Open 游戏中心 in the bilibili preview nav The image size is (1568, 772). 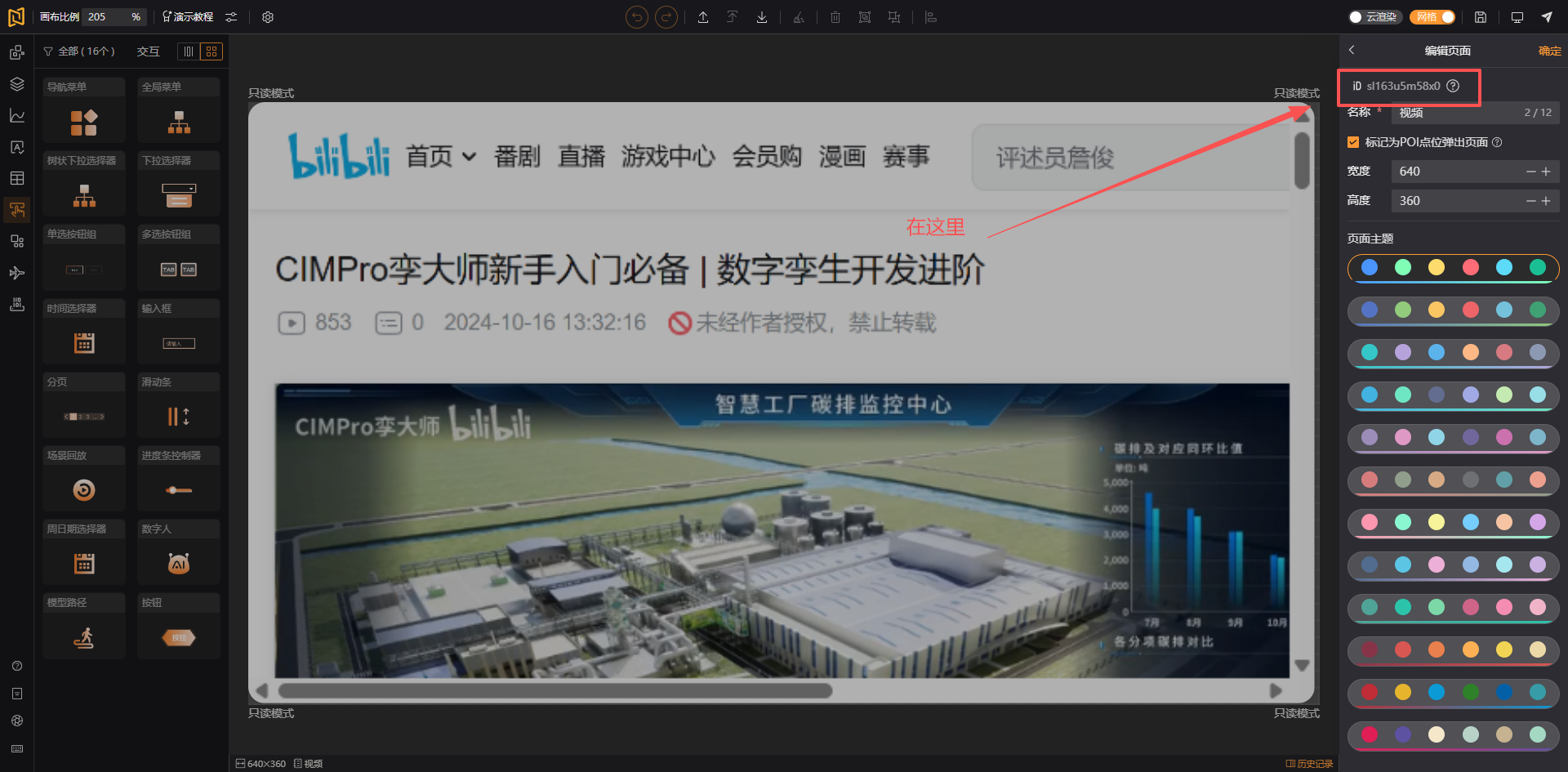[668, 156]
